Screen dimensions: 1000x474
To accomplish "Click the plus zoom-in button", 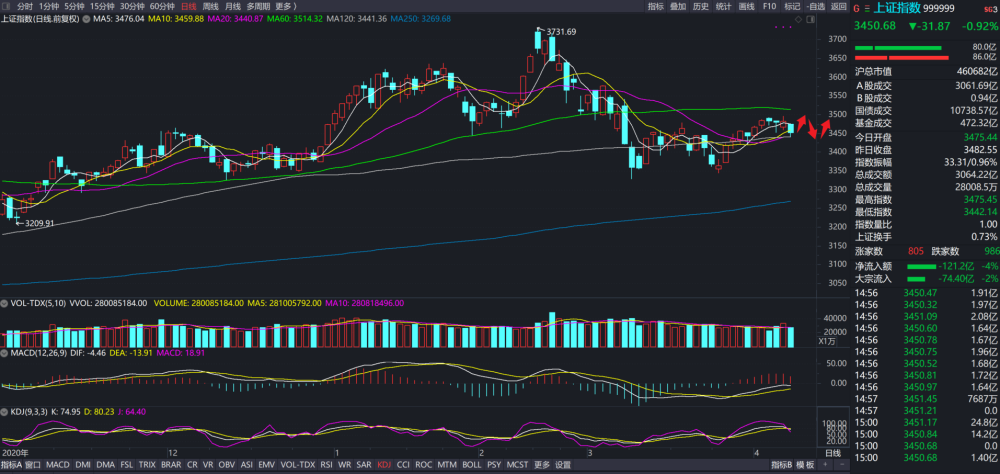I will (825, 465).
